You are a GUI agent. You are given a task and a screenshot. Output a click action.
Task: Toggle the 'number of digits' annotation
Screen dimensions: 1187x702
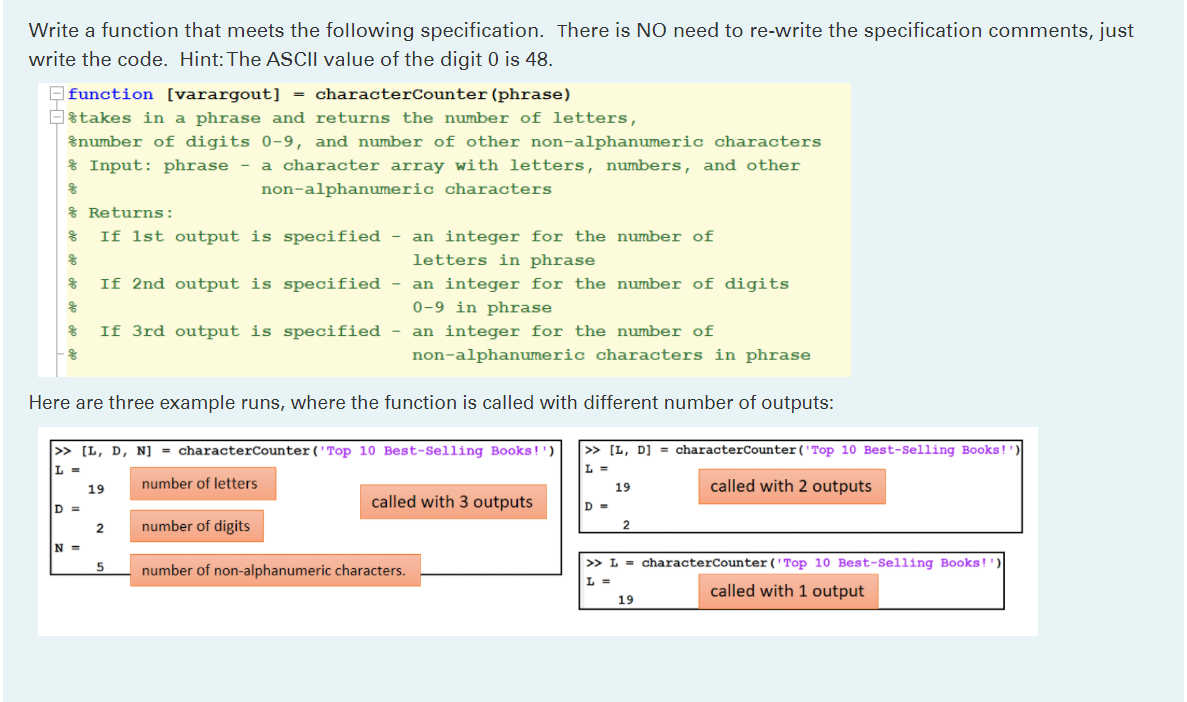click(196, 525)
